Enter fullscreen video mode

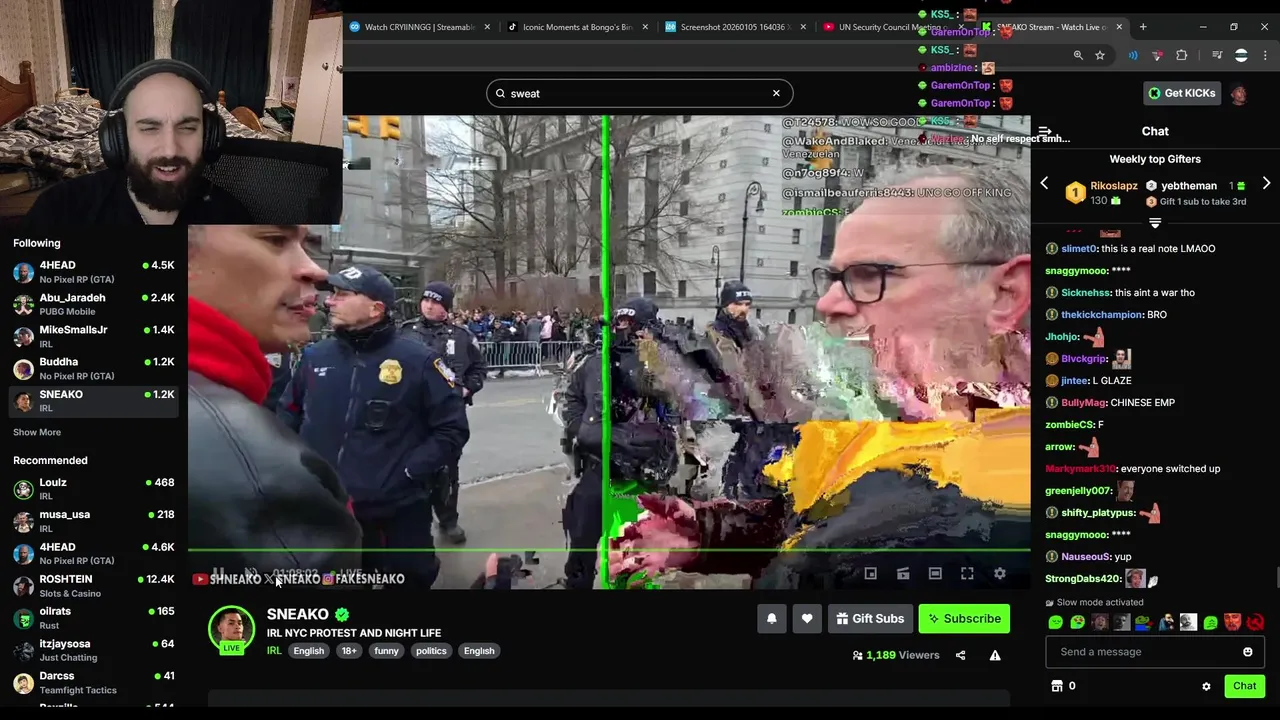(x=967, y=574)
